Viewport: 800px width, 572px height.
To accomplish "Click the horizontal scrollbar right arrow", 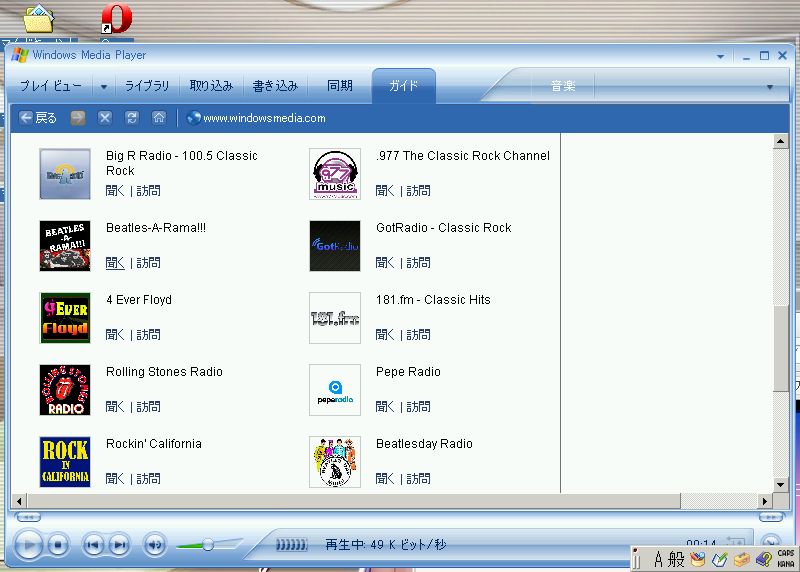I will pyautogui.click(x=764, y=501).
